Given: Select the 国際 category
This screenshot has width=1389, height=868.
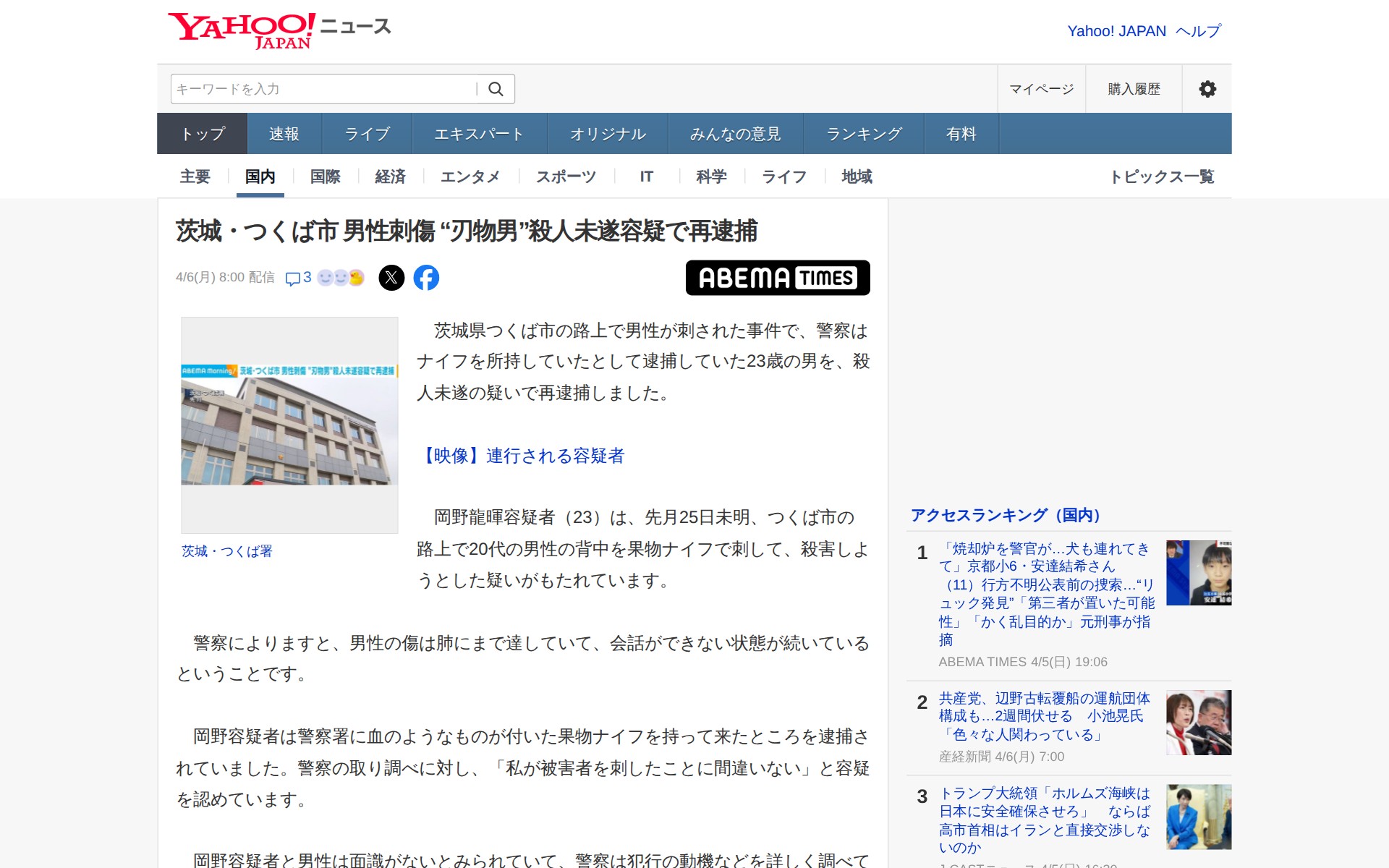Looking at the screenshot, I should coord(325,176).
